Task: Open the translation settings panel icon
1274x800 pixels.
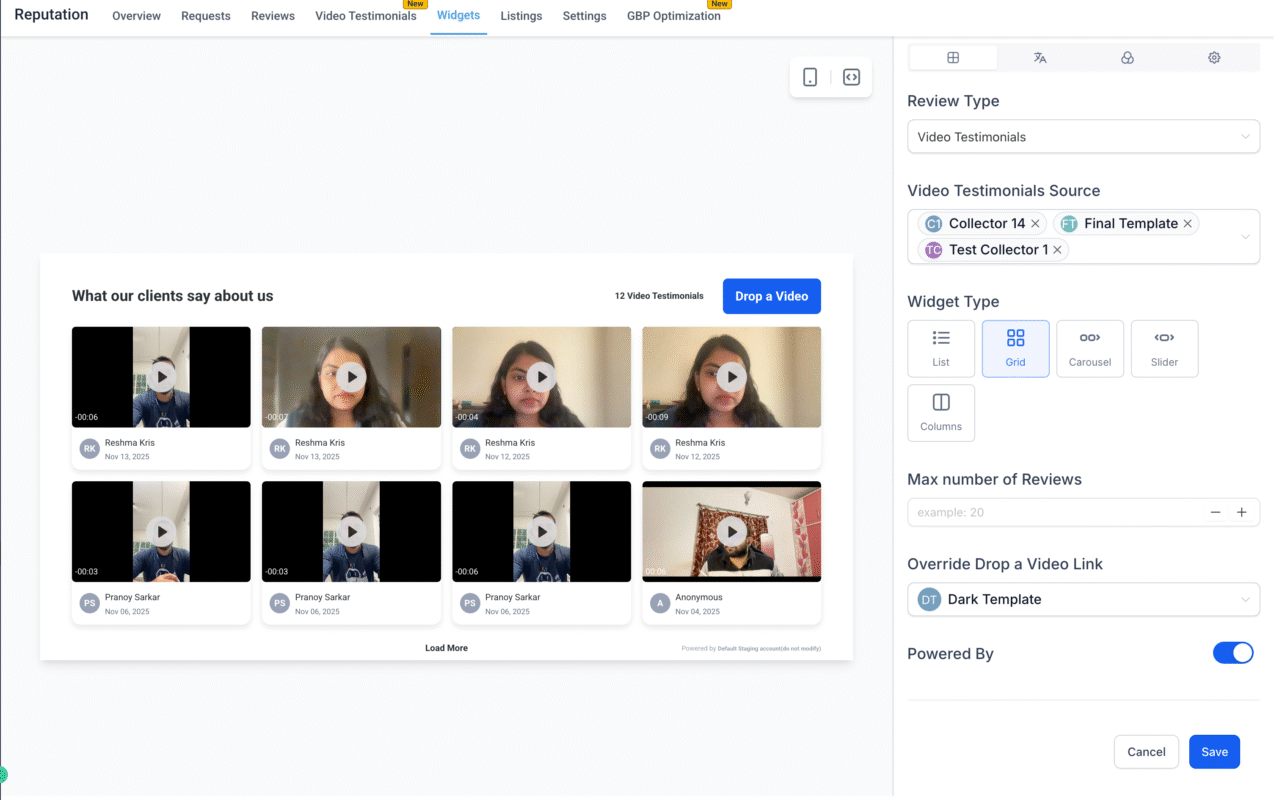Action: (1040, 57)
